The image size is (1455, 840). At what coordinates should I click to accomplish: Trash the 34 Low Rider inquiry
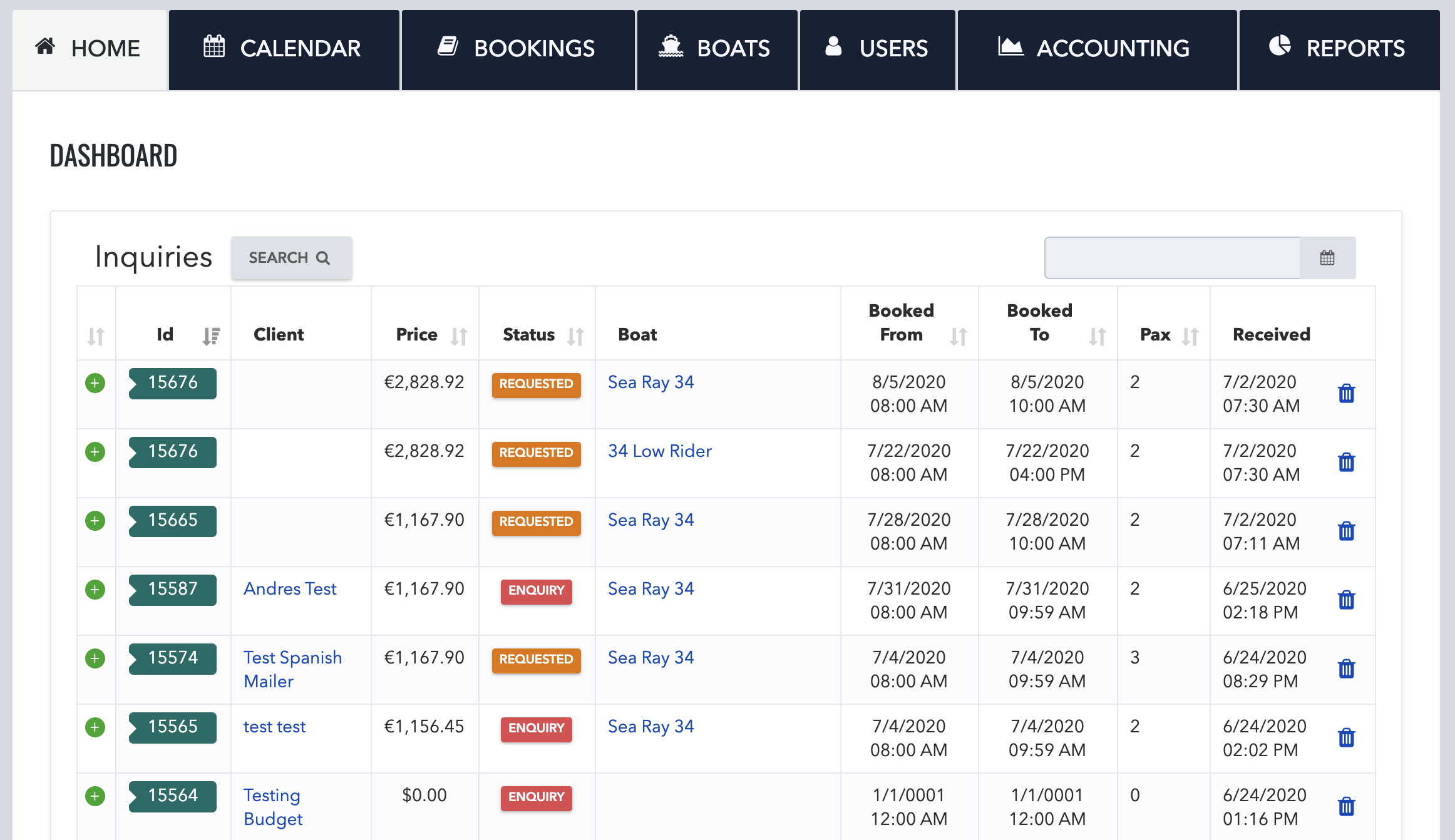(x=1346, y=462)
